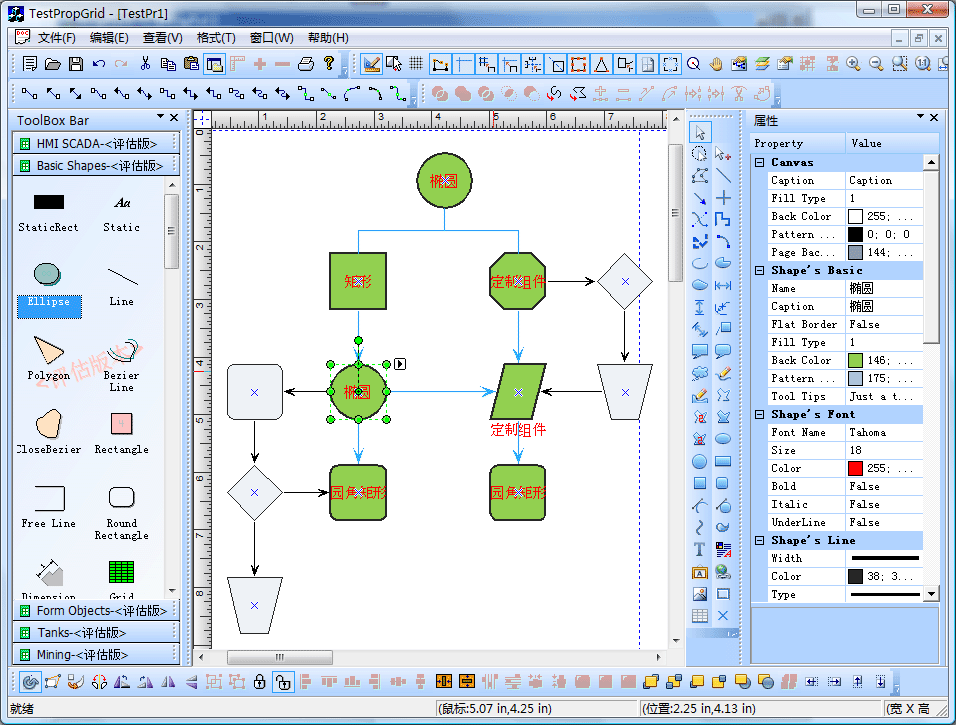Click the Print icon in toolbar
956x725 pixels.
tap(306, 64)
